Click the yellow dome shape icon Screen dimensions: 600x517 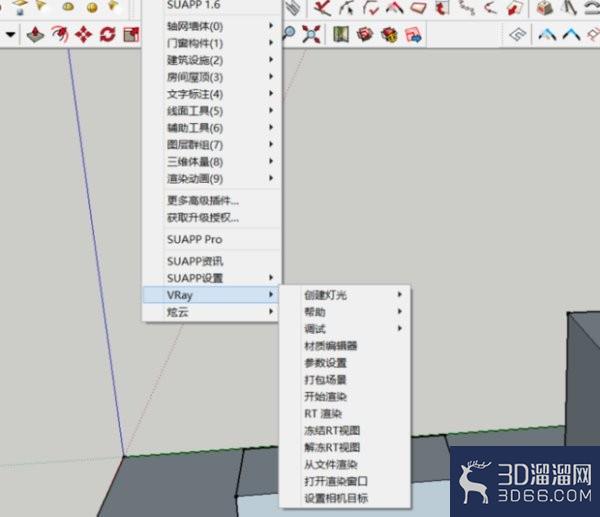click(x=68, y=7)
